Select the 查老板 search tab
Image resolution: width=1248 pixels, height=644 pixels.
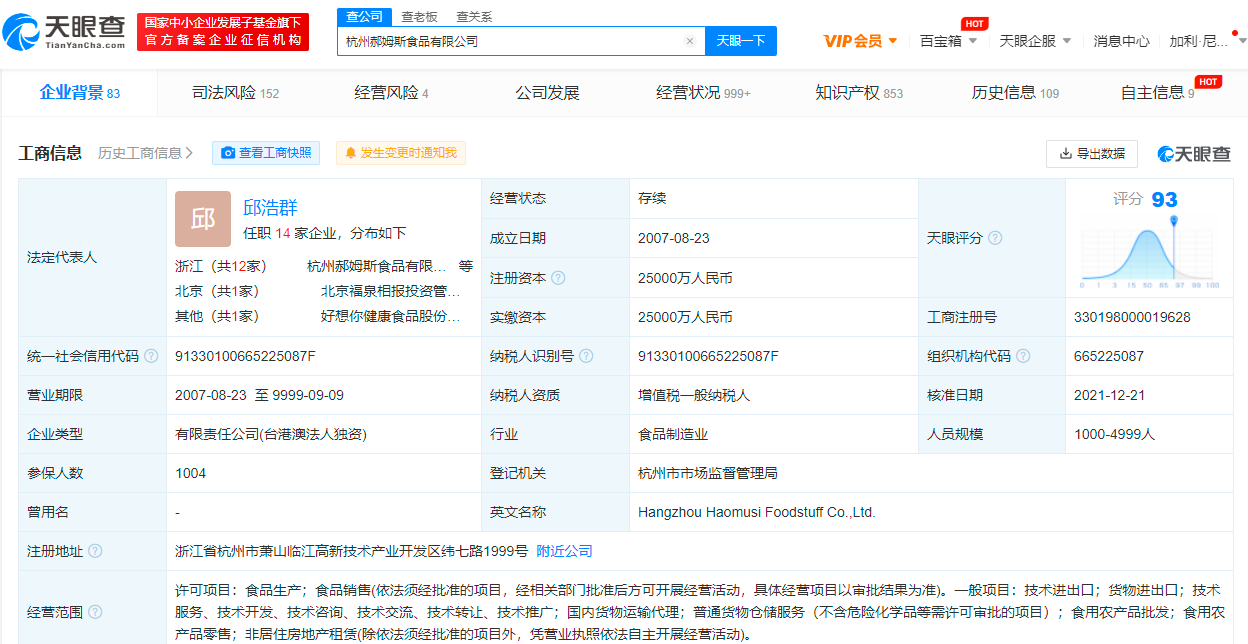[x=419, y=17]
